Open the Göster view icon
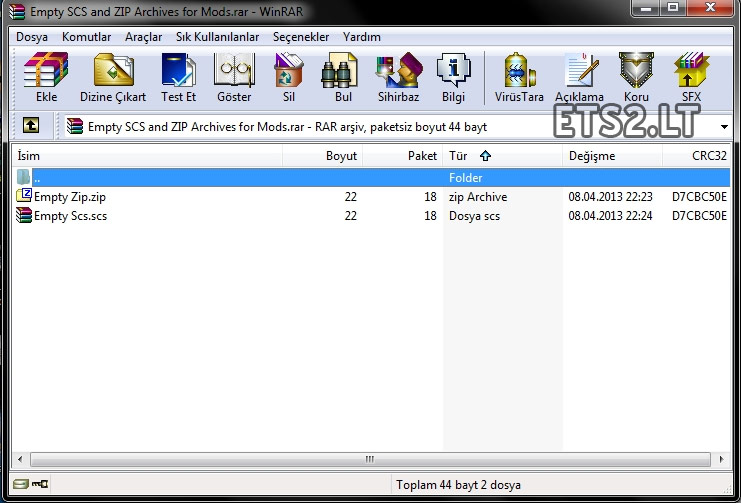741x503 pixels. pos(234,70)
